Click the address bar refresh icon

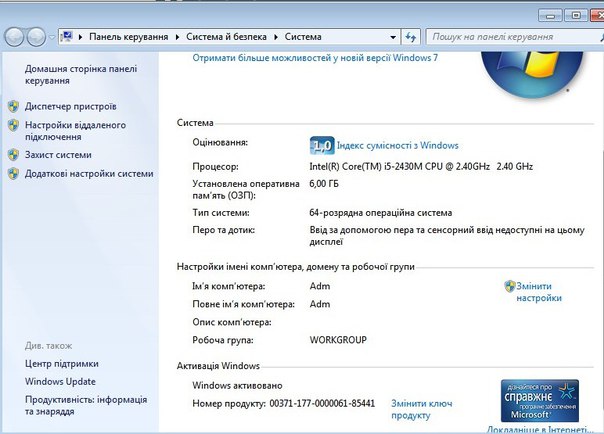tap(411, 37)
